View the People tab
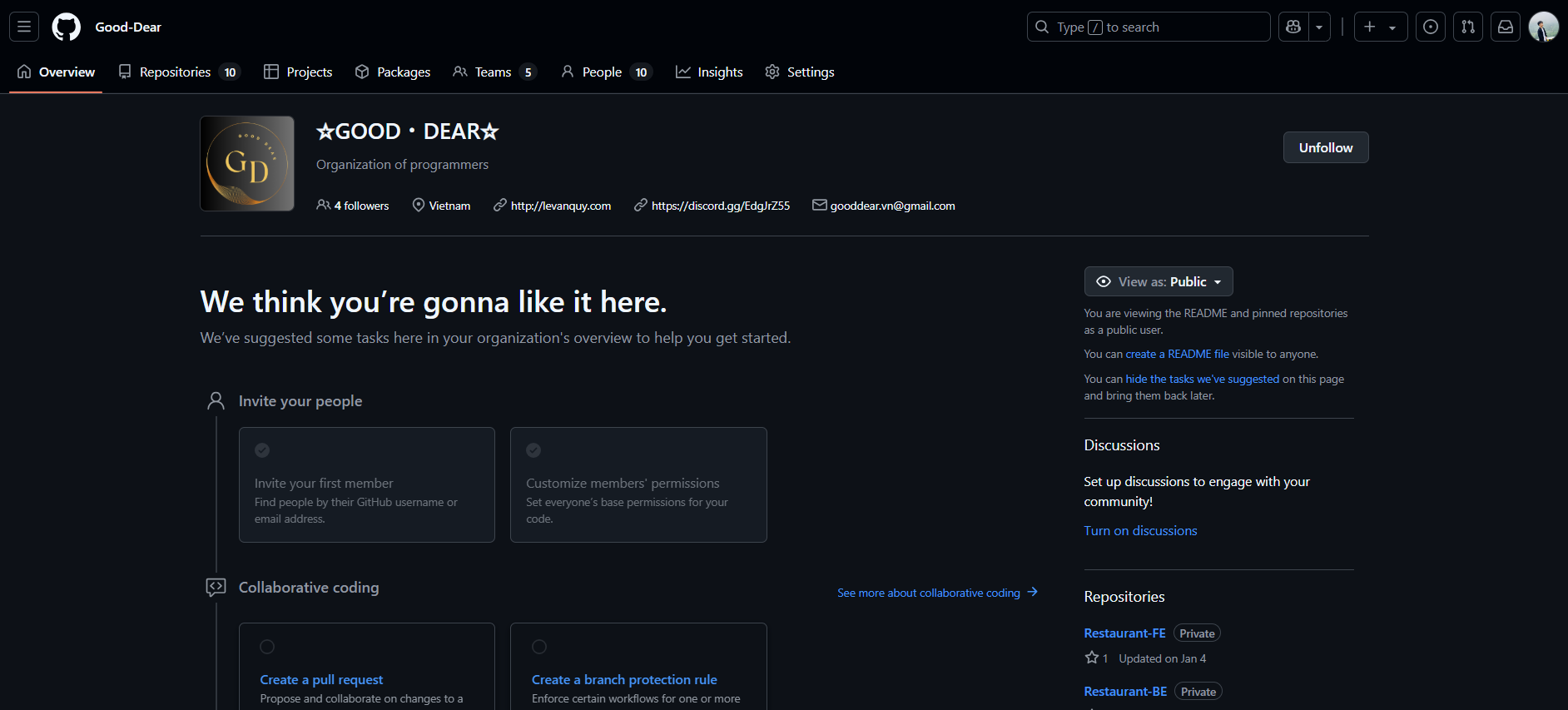The image size is (1568, 710). click(x=606, y=72)
